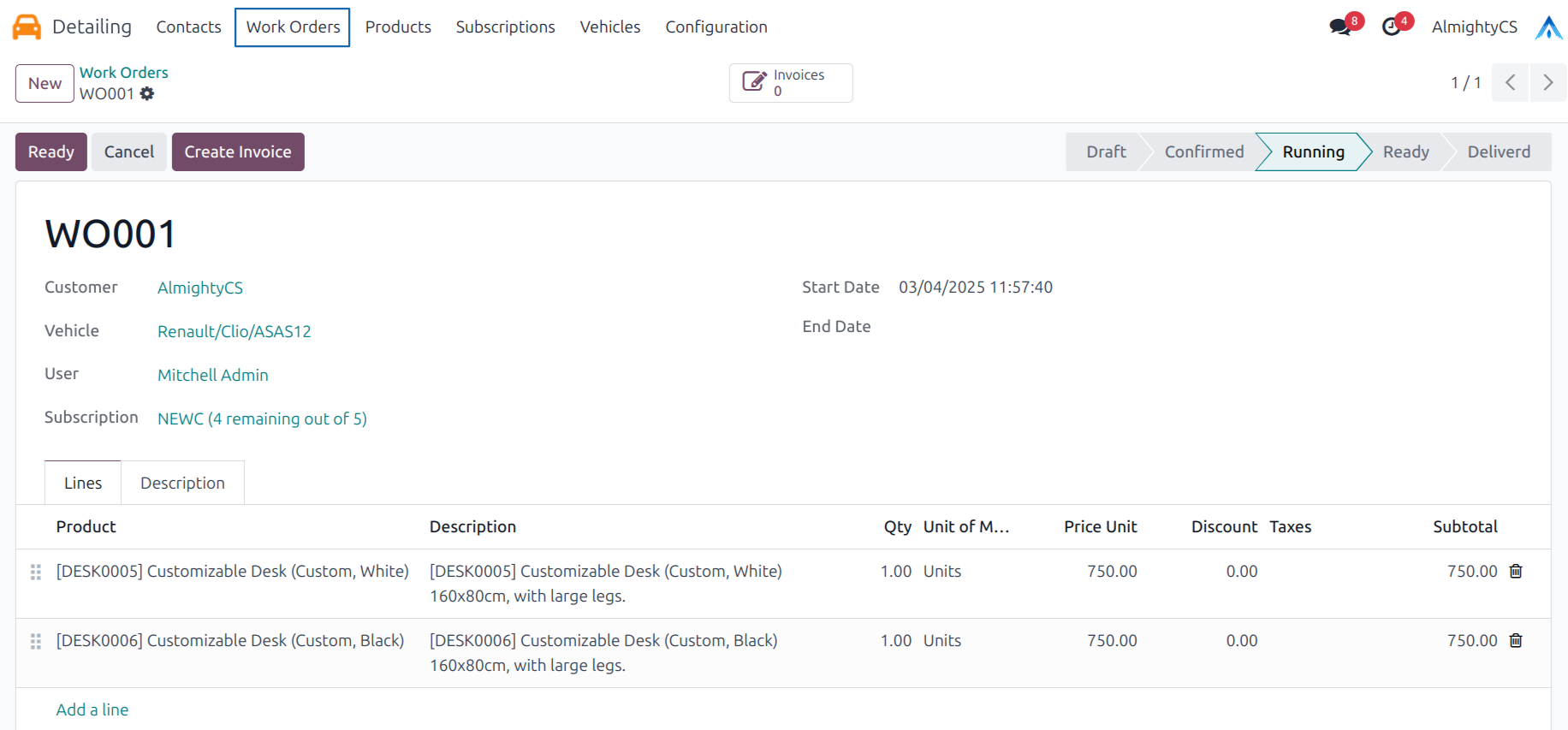Delete the Custom, White desk line
This screenshot has height=730, width=1568.
click(1515, 572)
